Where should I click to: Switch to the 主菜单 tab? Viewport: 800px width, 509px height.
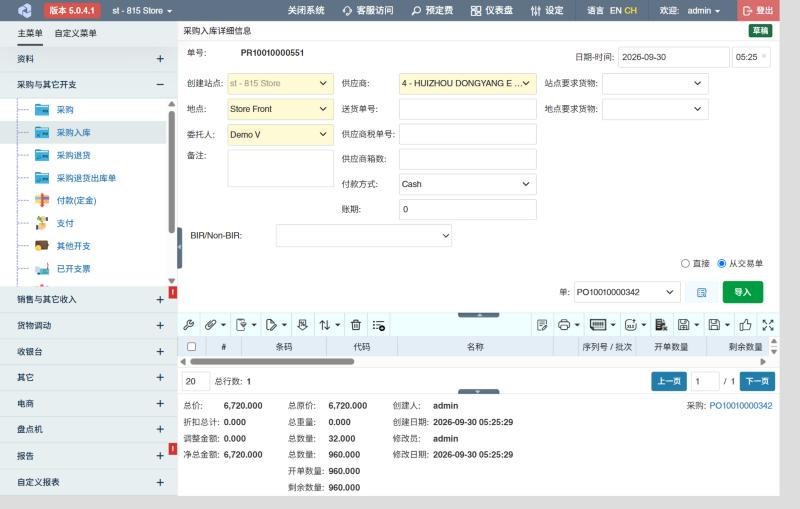[x=30, y=33]
